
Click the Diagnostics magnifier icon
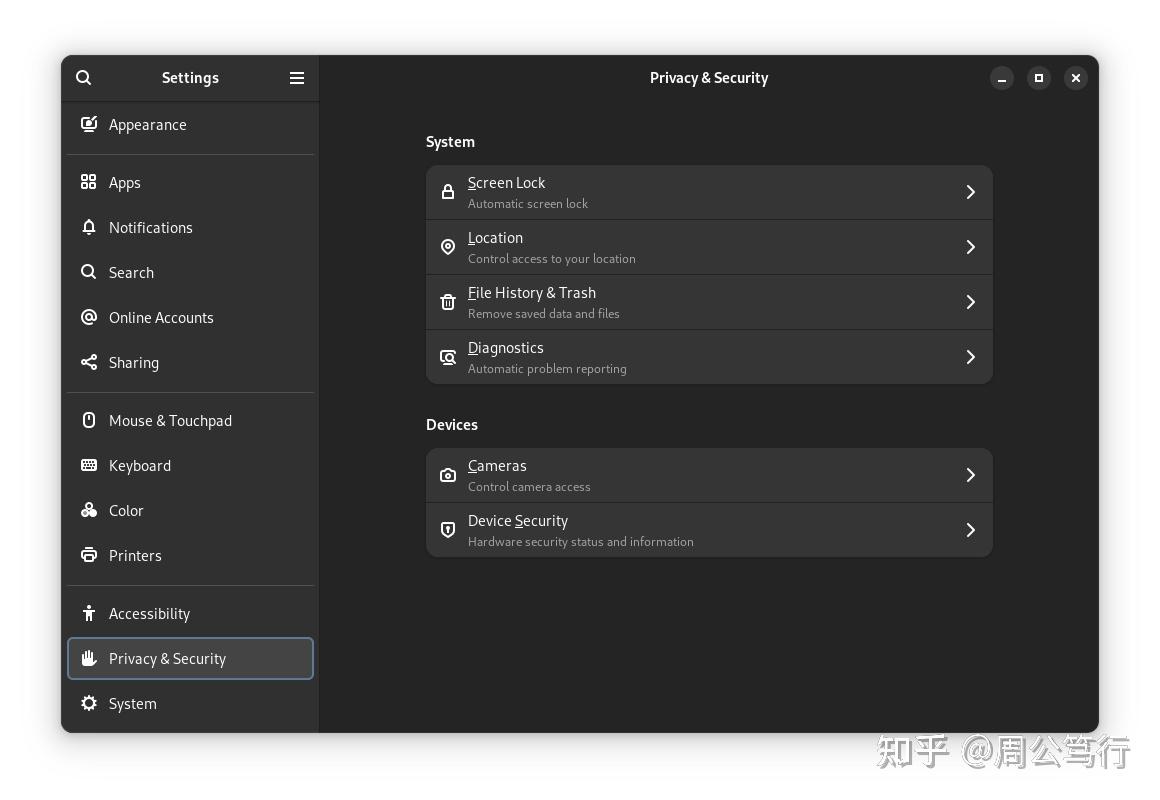[x=448, y=357]
